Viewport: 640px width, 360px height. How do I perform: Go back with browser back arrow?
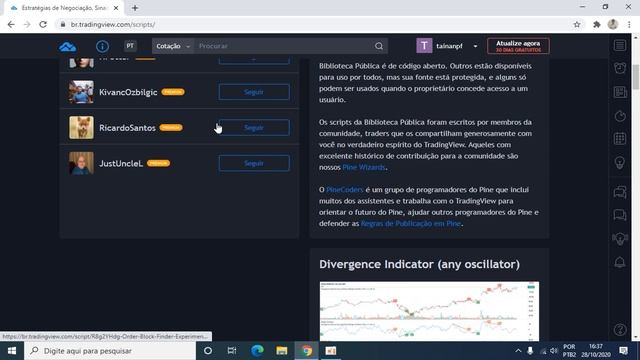[11, 24]
